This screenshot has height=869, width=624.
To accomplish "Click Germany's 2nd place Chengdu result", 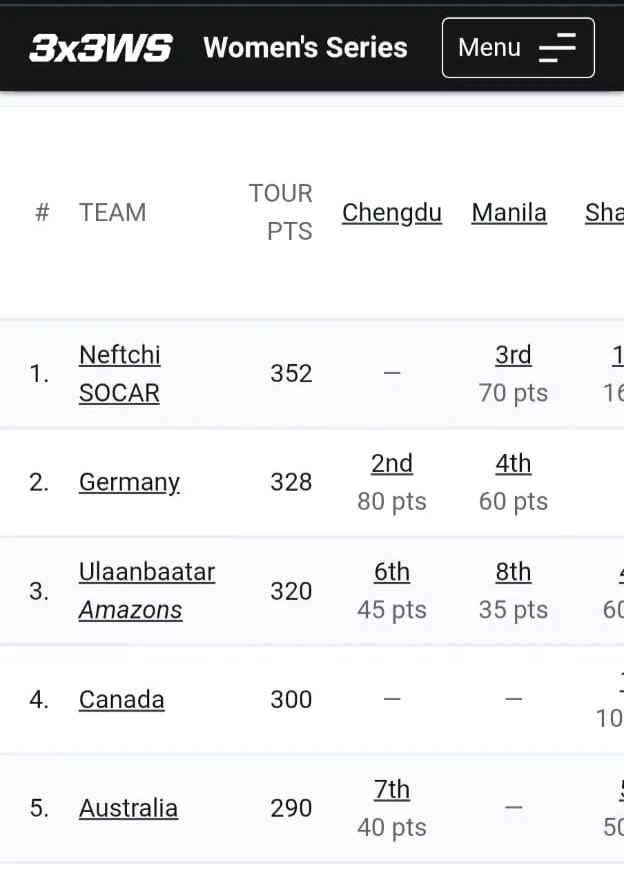I will pyautogui.click(x=392, y=464).
